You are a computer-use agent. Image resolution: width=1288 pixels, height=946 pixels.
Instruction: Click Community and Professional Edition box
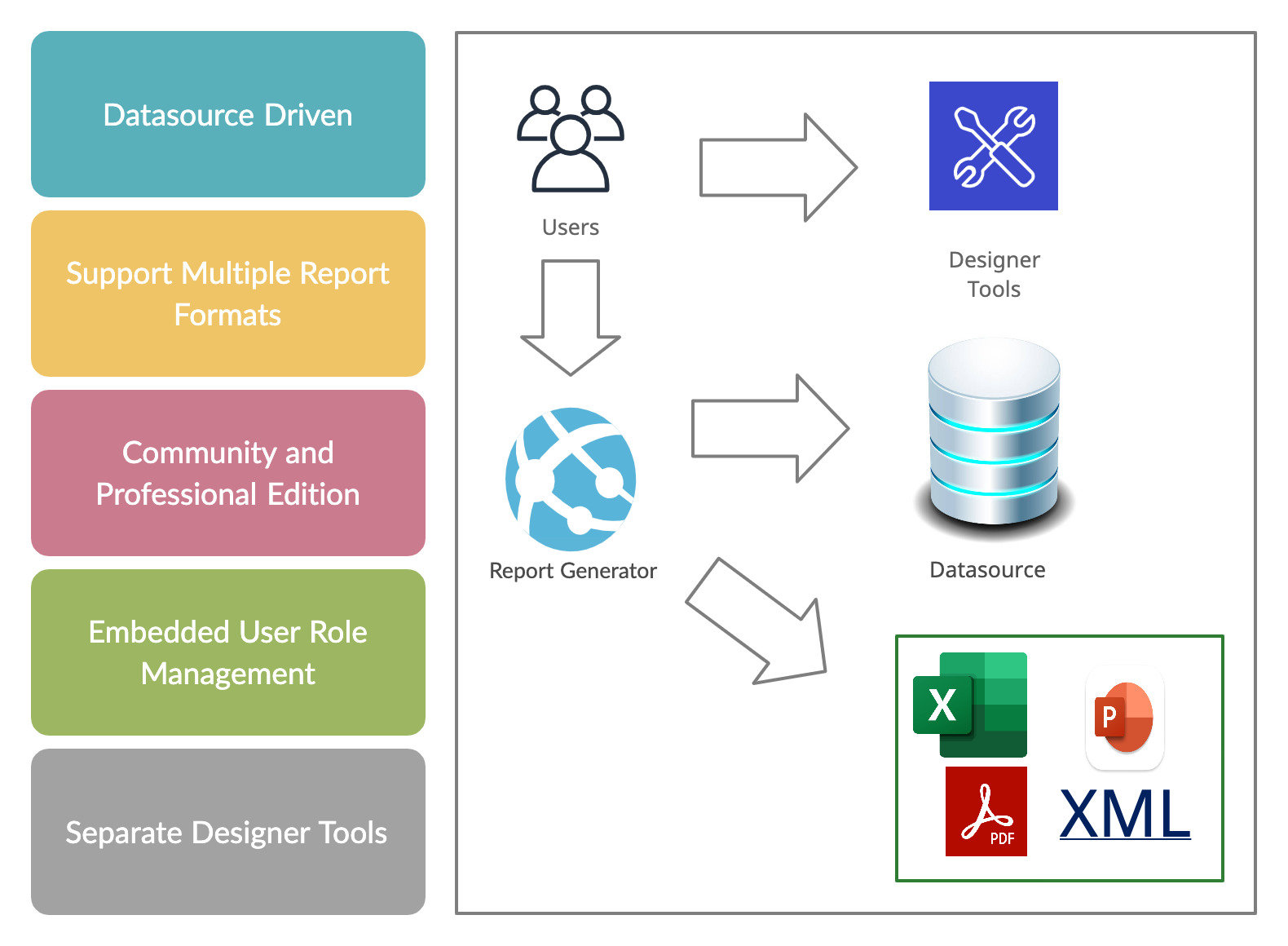(228, 473)
